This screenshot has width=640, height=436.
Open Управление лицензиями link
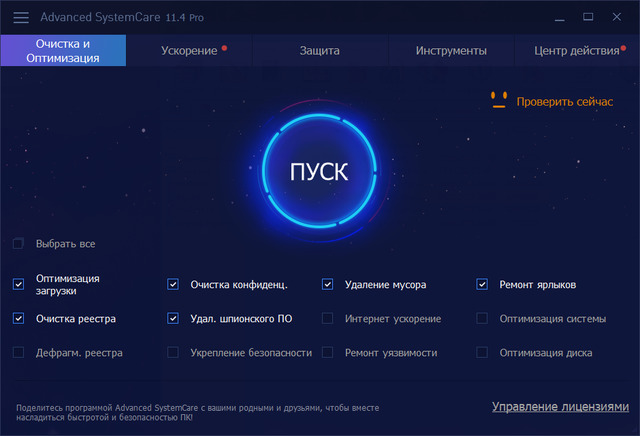pos(560,407)
